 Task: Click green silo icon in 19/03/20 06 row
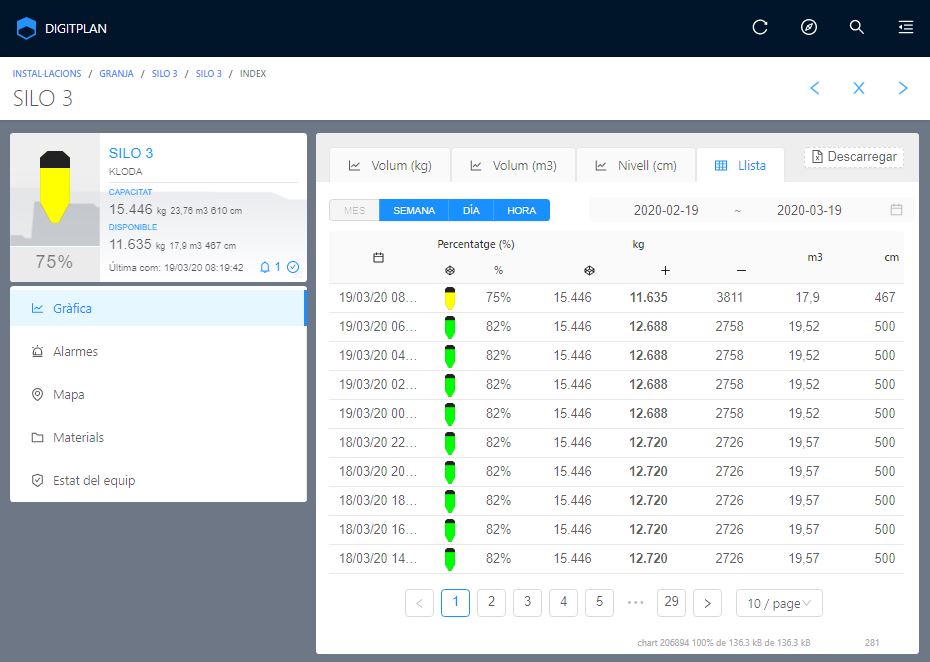coord(450,327)
